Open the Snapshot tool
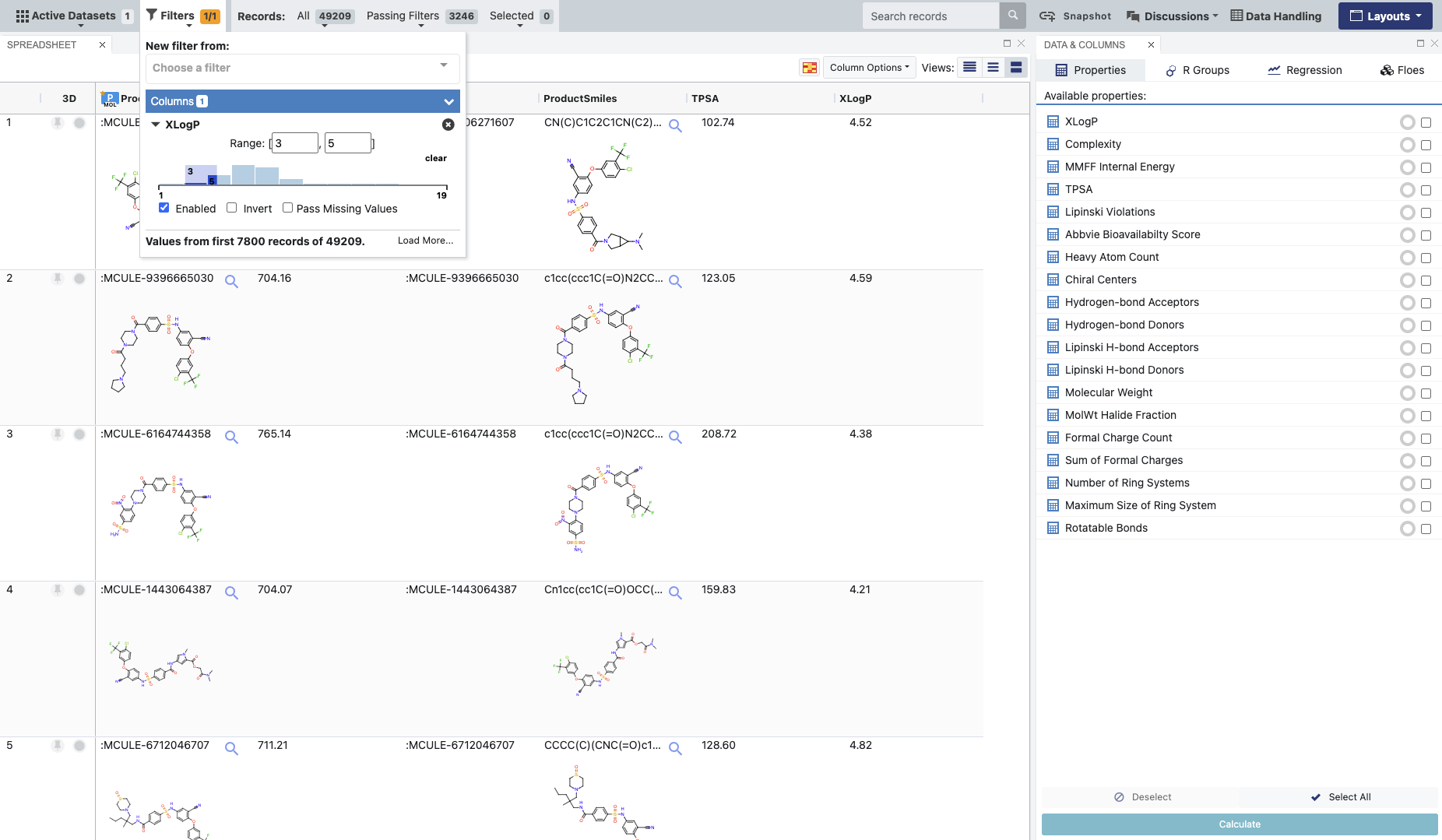 (1075, 16)
